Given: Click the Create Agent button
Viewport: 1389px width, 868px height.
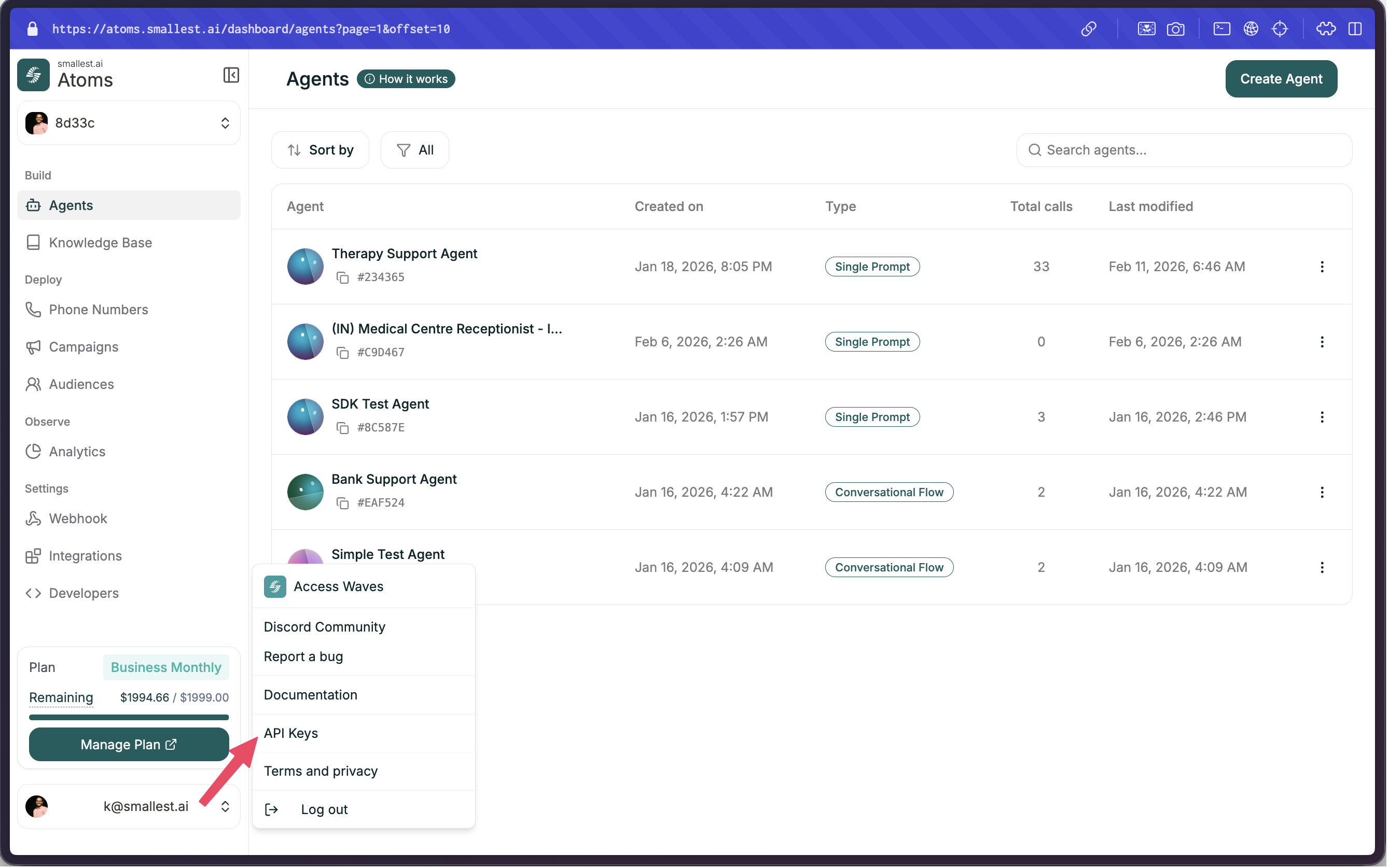Looking at the screenshot, I should click(1281, 79).
